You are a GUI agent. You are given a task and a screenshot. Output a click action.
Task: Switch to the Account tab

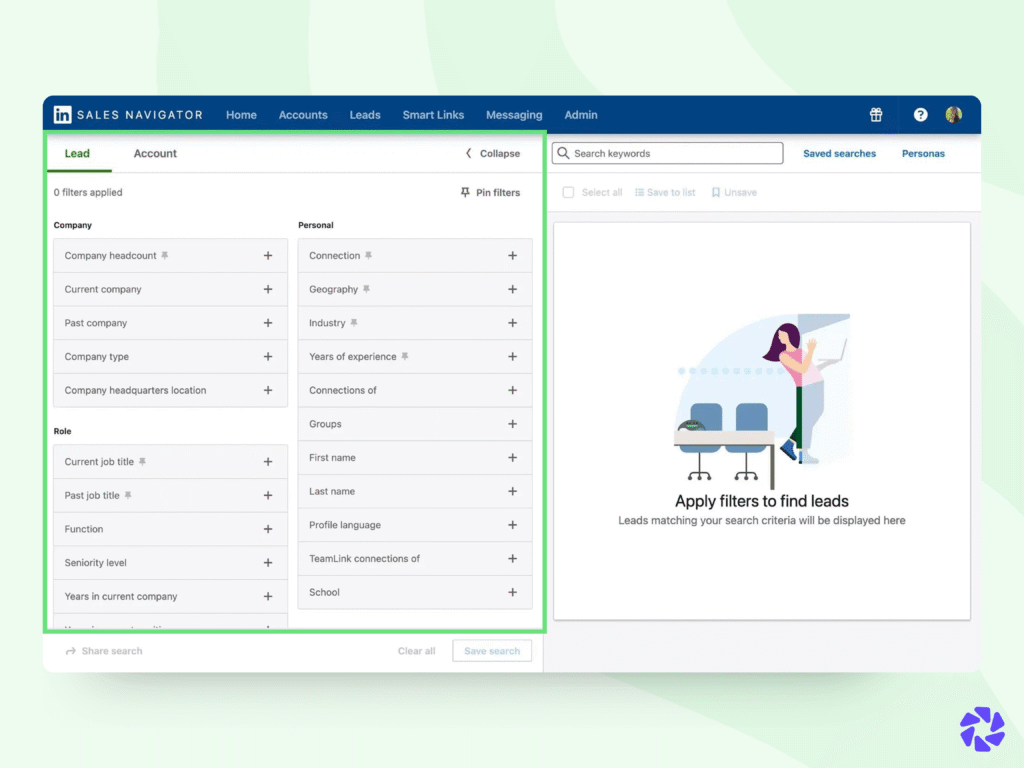pyautogui.click(x=155, y=153)
